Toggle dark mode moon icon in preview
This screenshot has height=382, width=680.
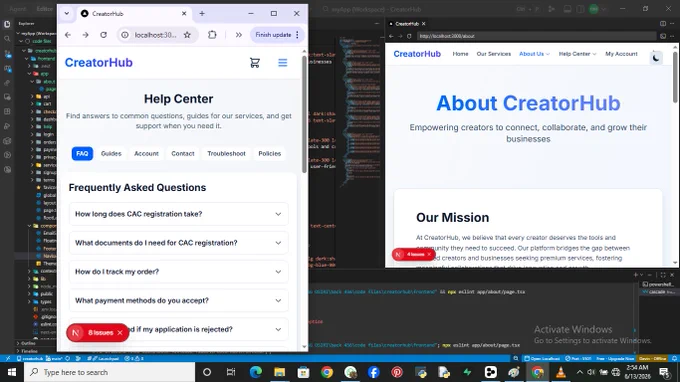(656, 57)
